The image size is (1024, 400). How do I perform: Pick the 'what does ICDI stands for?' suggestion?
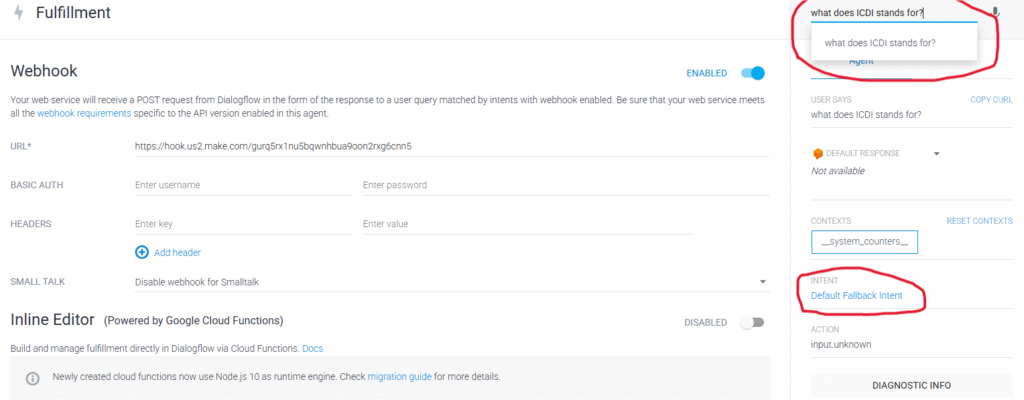tap(880, 43)
